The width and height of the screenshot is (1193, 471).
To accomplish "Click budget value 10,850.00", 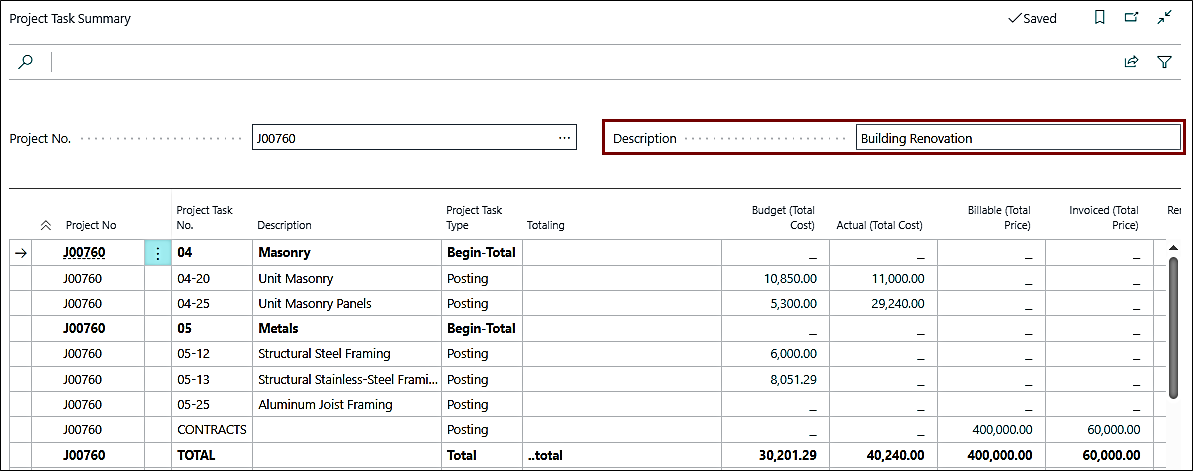I will coord(790,278).
